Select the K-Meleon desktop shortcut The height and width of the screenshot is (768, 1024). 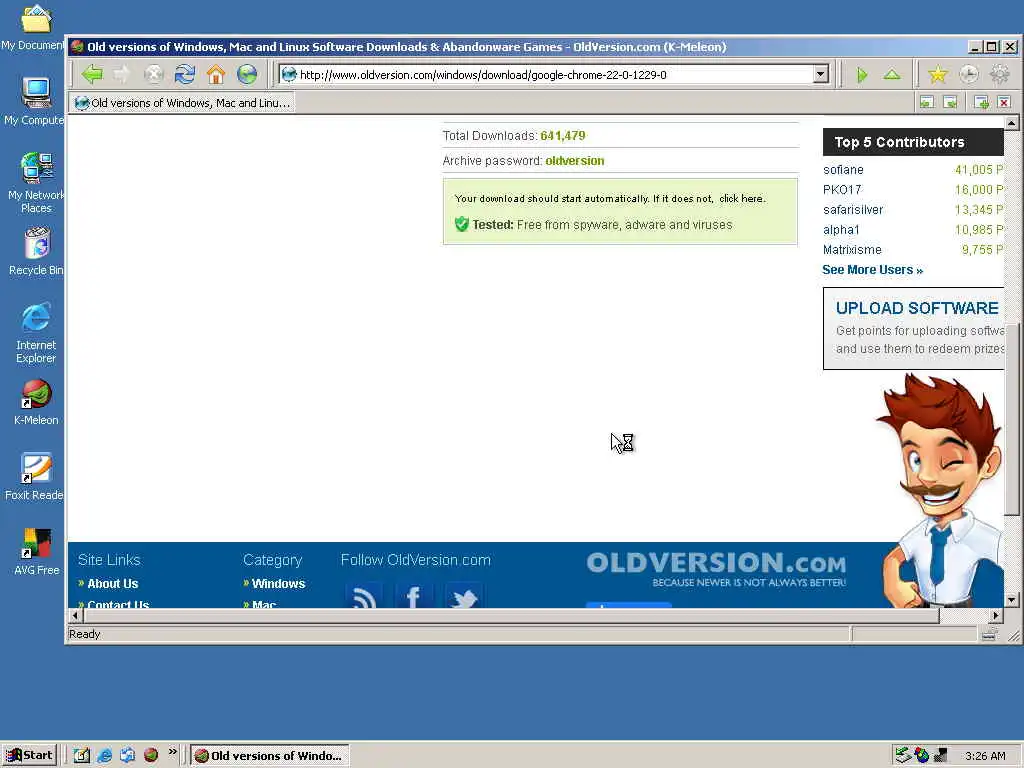tap(37, 402)
